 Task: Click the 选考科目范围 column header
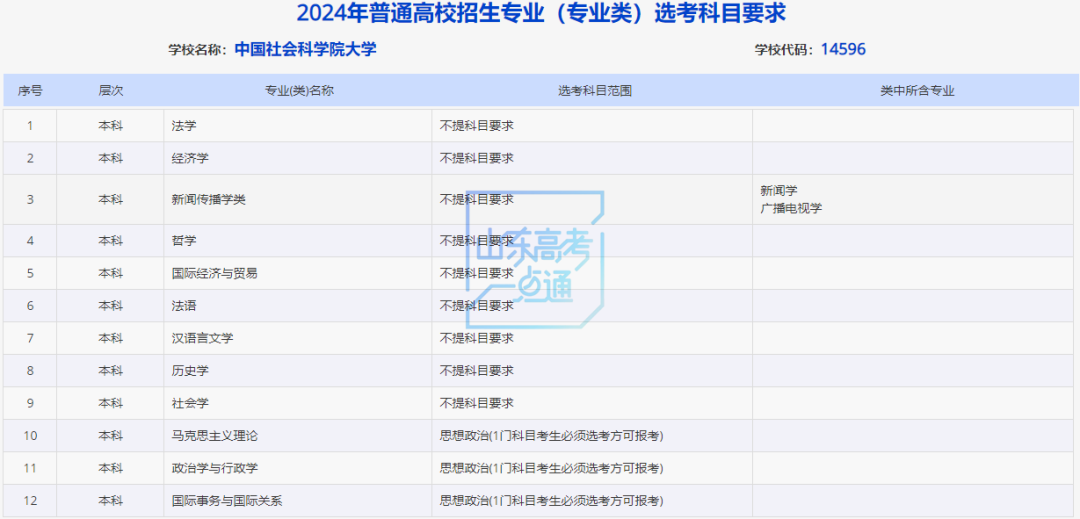[x=594, y=91]
